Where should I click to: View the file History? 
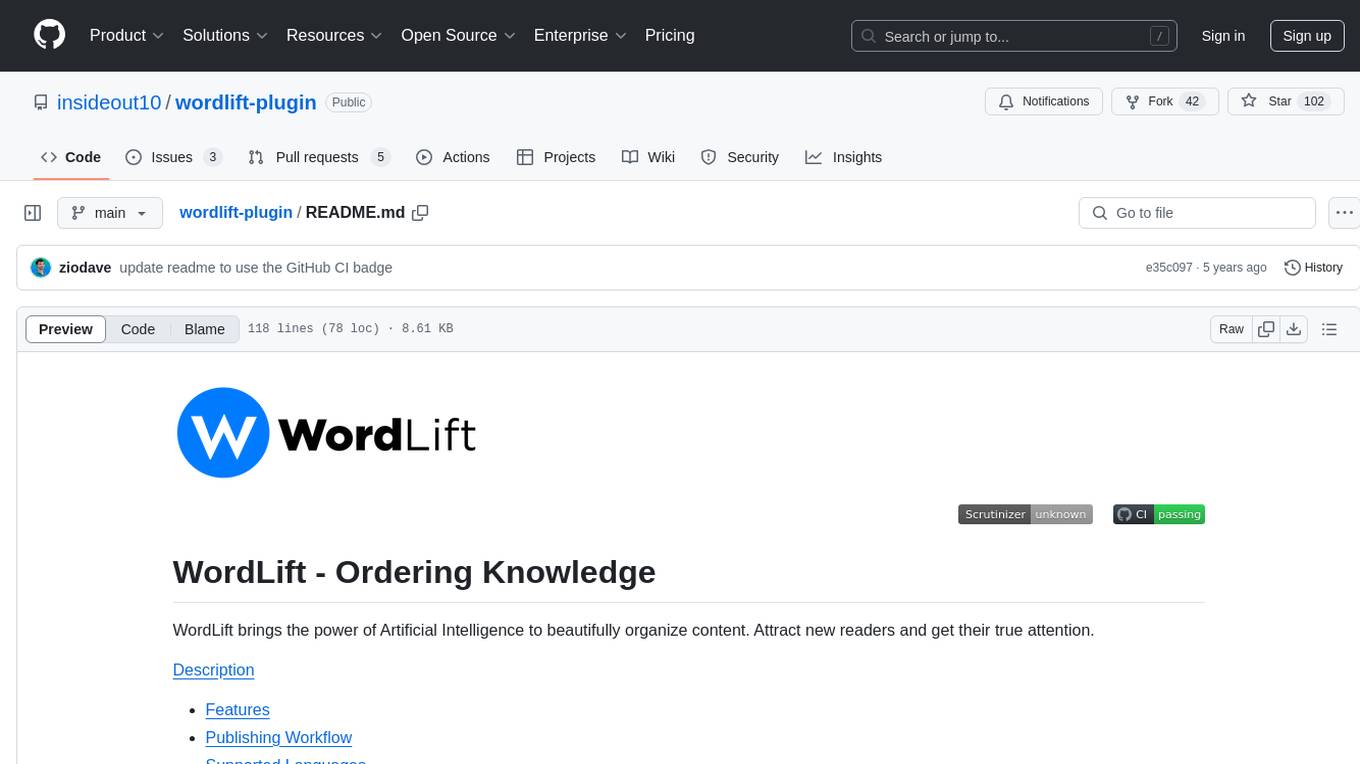(x=1313, y=267)
